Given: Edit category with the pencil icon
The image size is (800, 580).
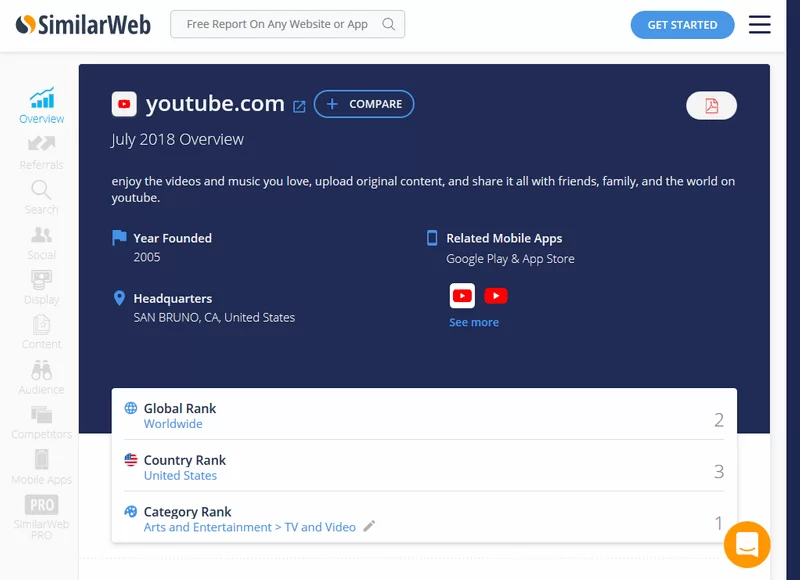Looking at the screenshot, I should (x=369, y=526).
